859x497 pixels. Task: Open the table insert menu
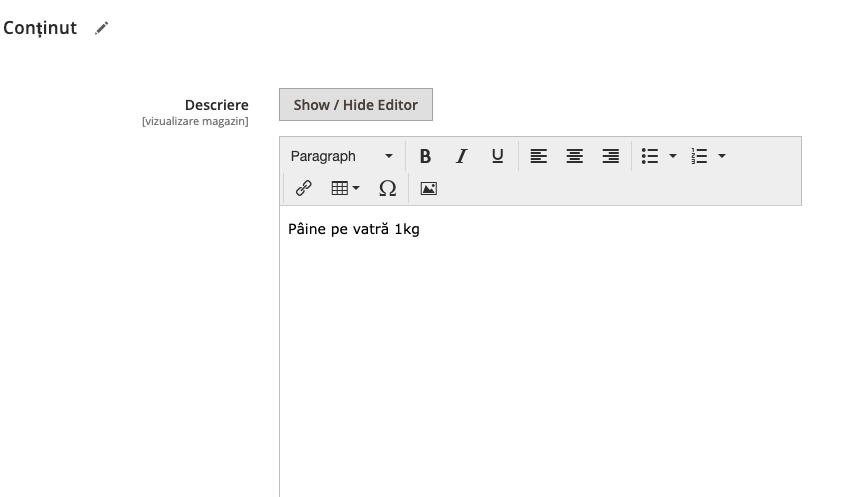click(x=345, y=188)
